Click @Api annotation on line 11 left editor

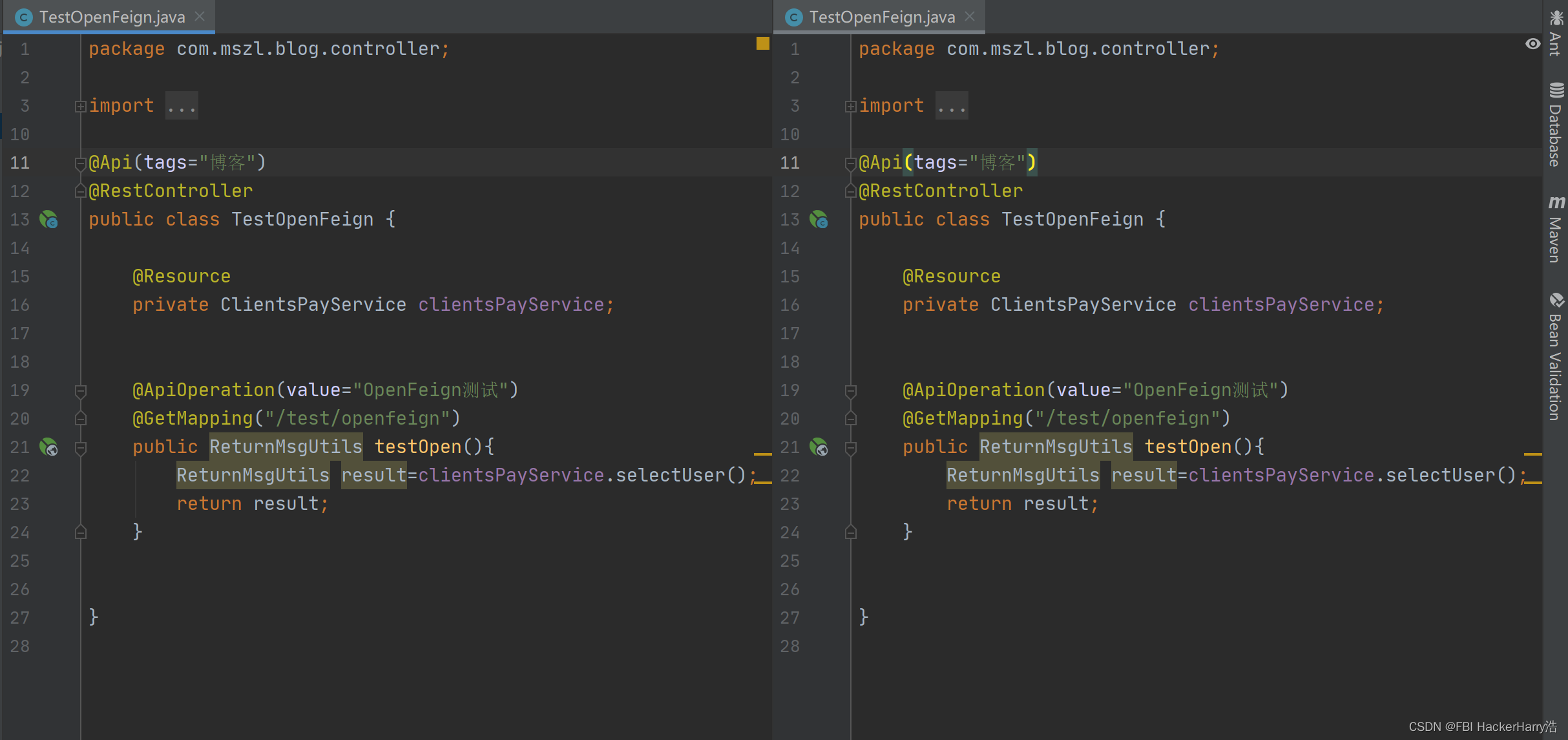point(110,163)
